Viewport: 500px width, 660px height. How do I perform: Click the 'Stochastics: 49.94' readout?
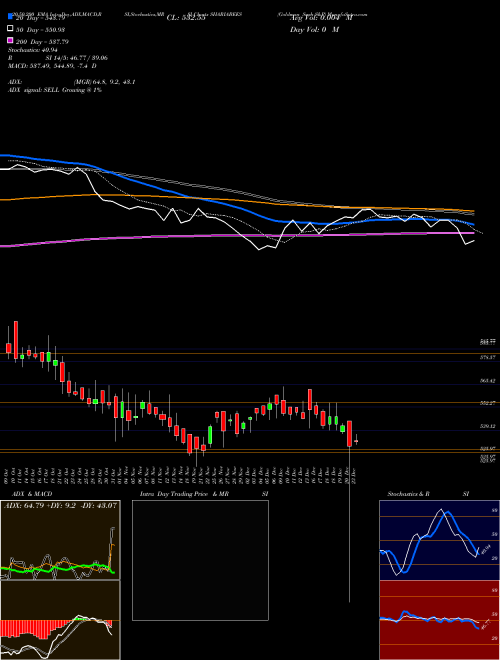32,50
